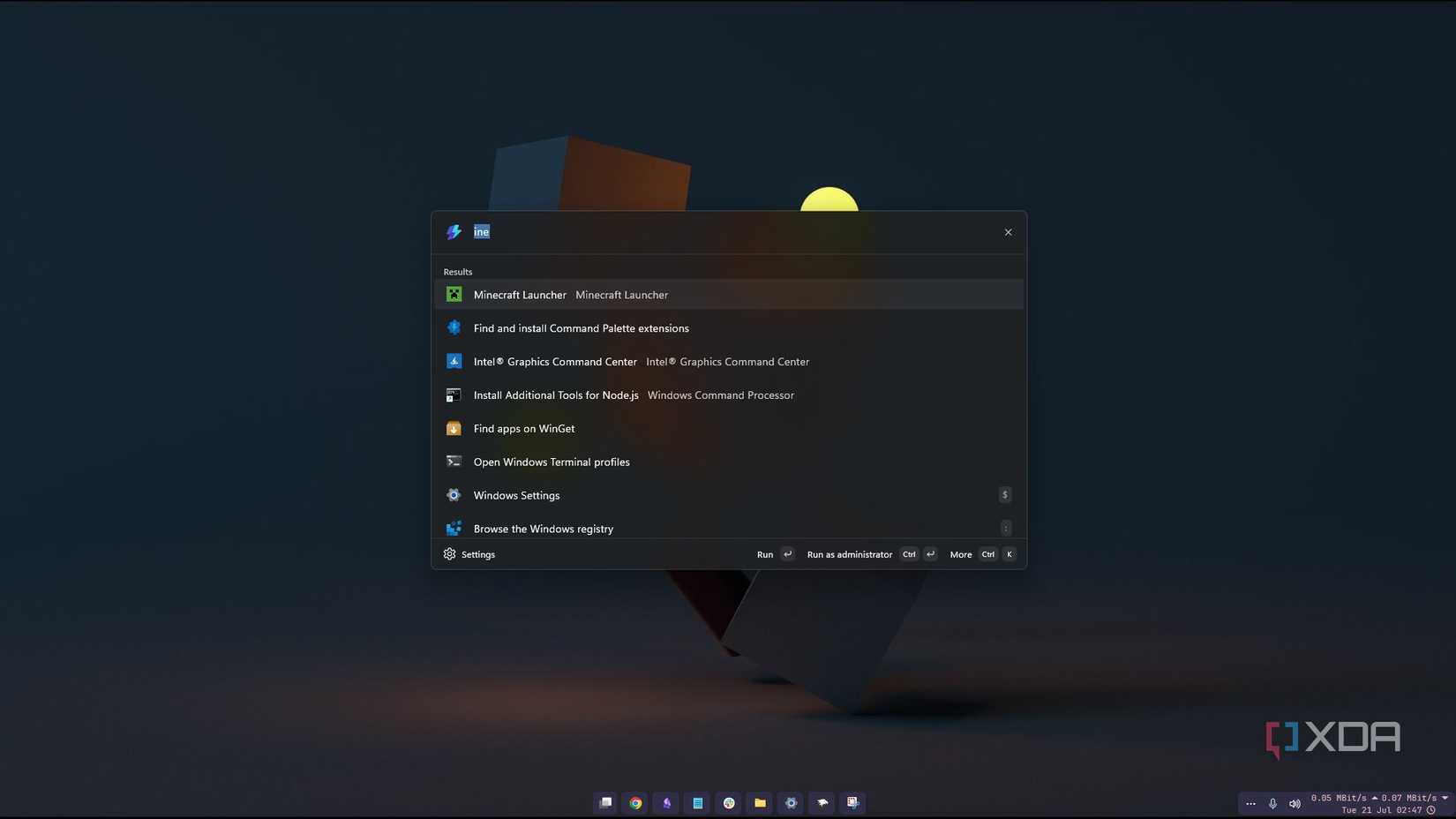
Task: Click the network speed readout in tray
Action: point(1379,798)
